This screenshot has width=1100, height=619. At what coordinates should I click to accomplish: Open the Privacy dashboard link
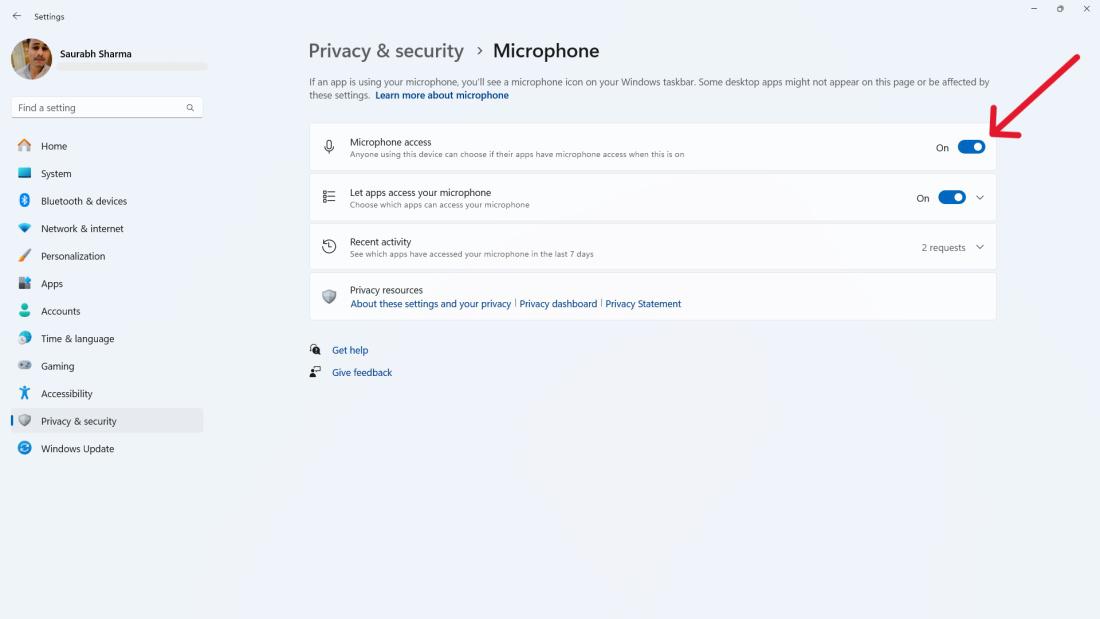click(x=558, y=304)
